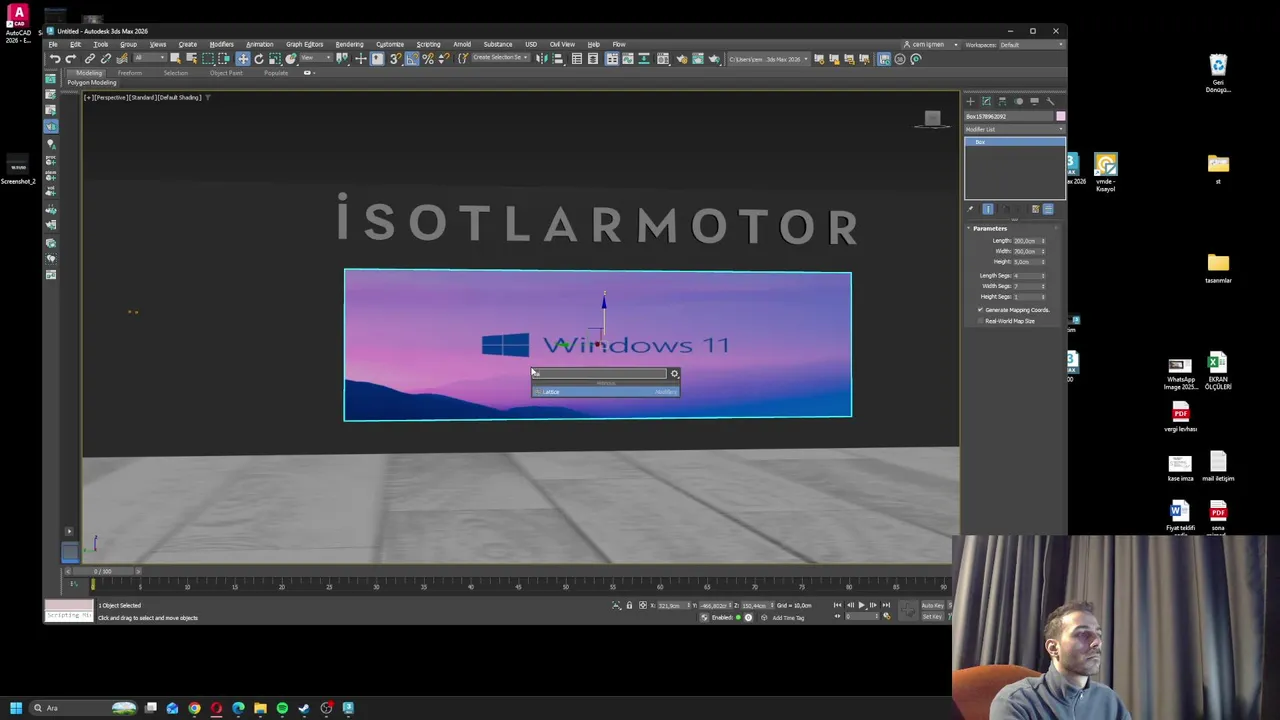Open the cem işmen user account dropdown
Image resolution: width=1280 pixels, height=720 pixels.
point(930,44)
